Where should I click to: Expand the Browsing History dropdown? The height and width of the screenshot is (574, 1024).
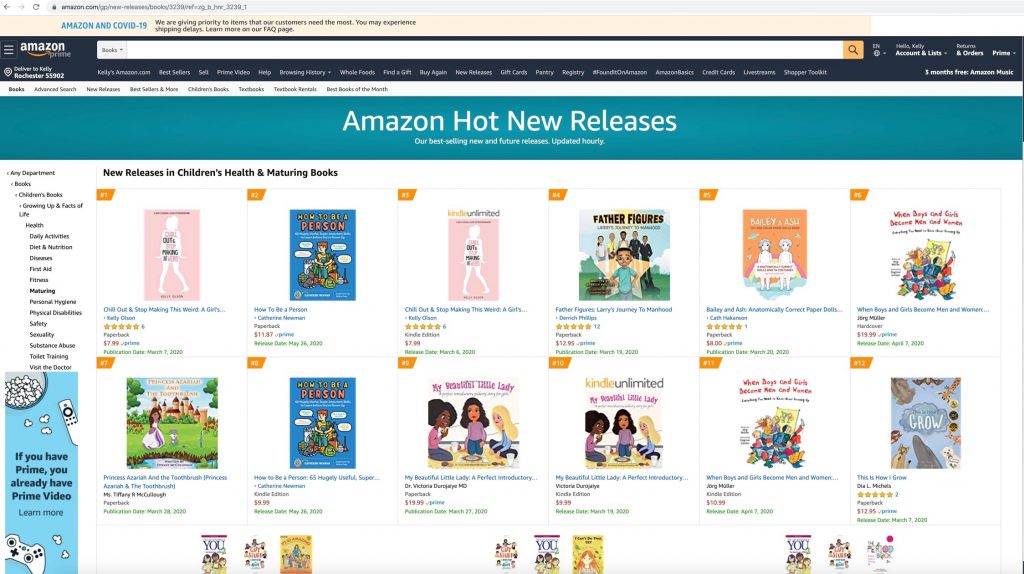coord(305,72)
